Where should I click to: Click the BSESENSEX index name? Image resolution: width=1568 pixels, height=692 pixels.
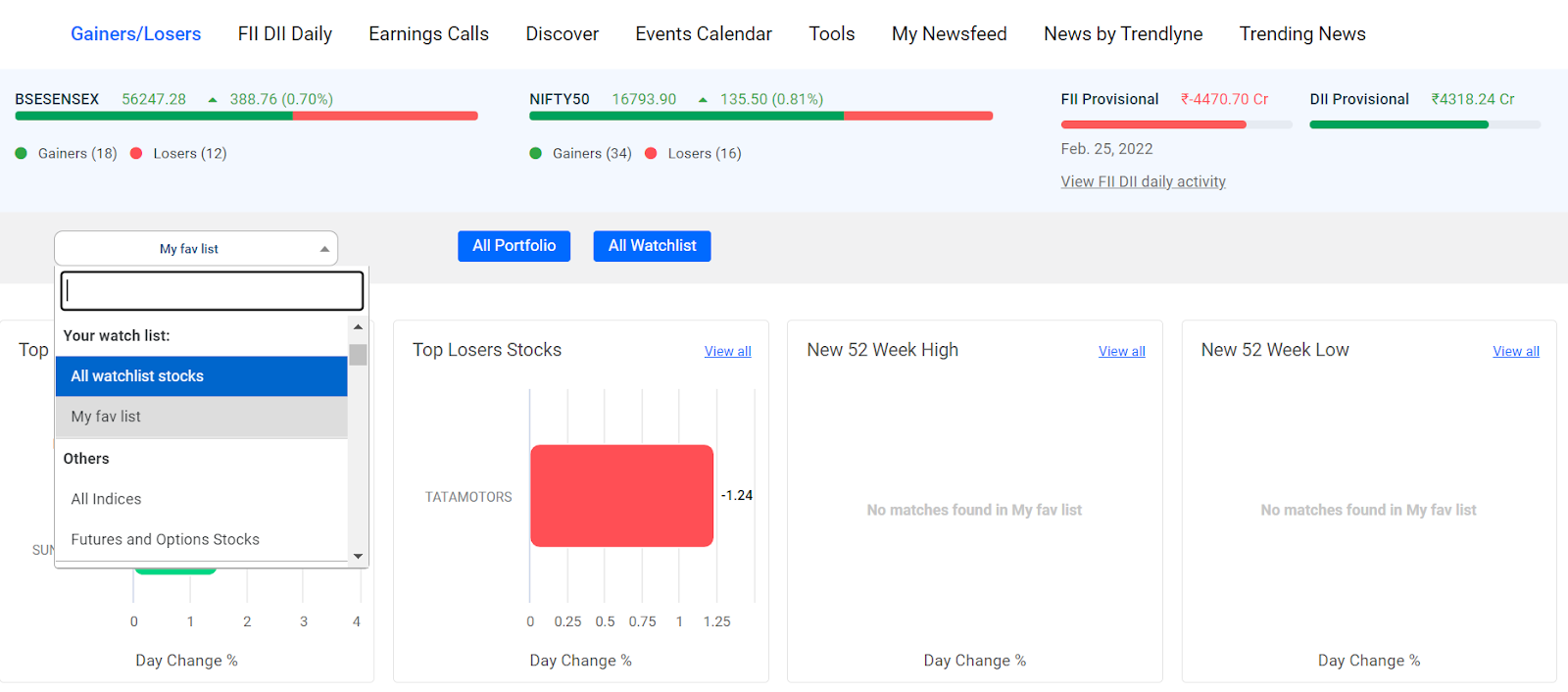pos(57,99)
